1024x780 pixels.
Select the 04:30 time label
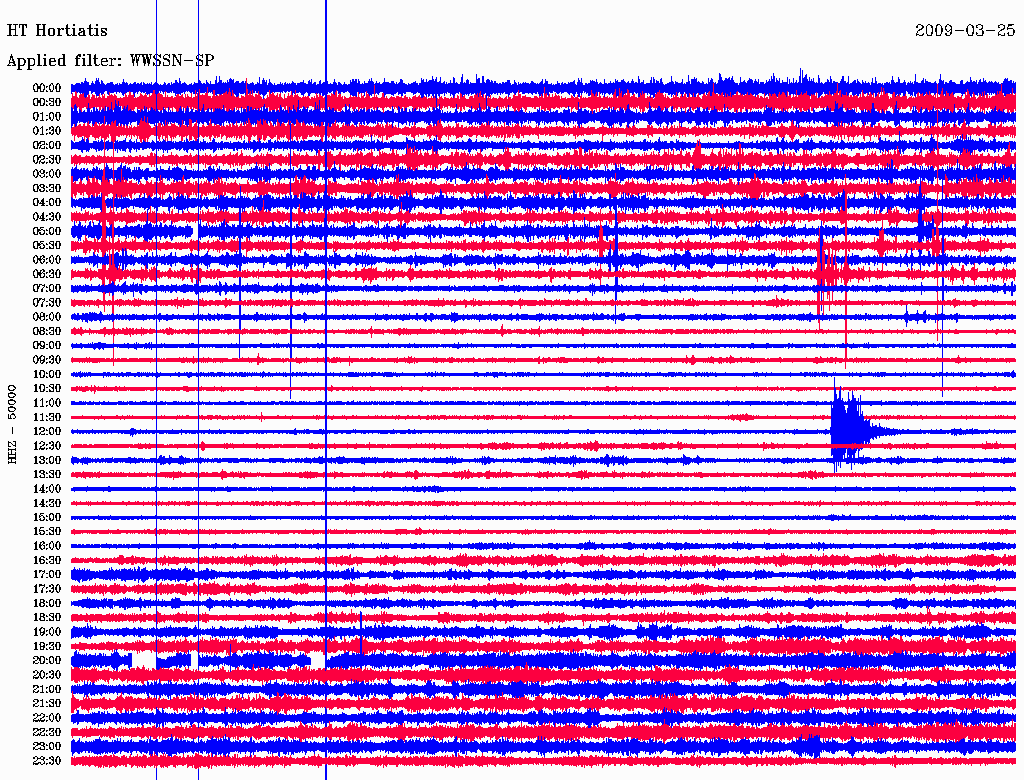(47, 217)
